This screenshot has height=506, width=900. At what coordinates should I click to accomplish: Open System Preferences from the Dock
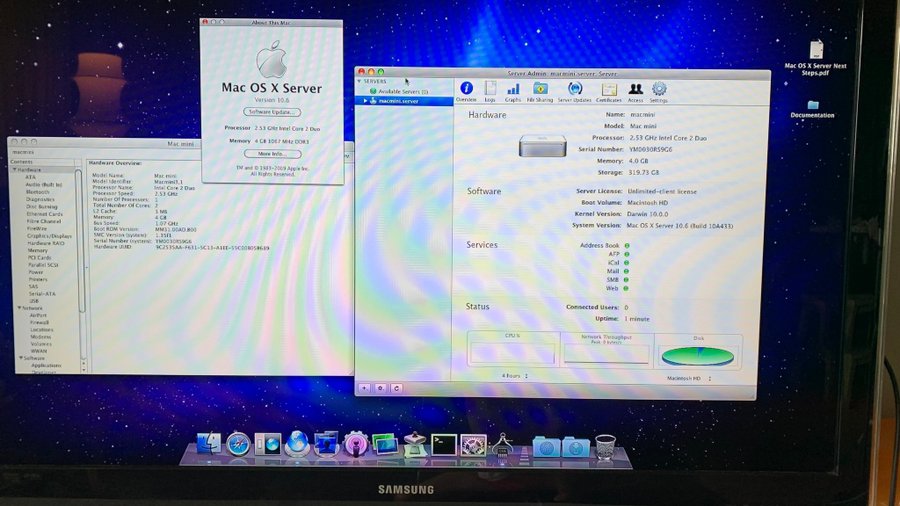pos(474,445)
